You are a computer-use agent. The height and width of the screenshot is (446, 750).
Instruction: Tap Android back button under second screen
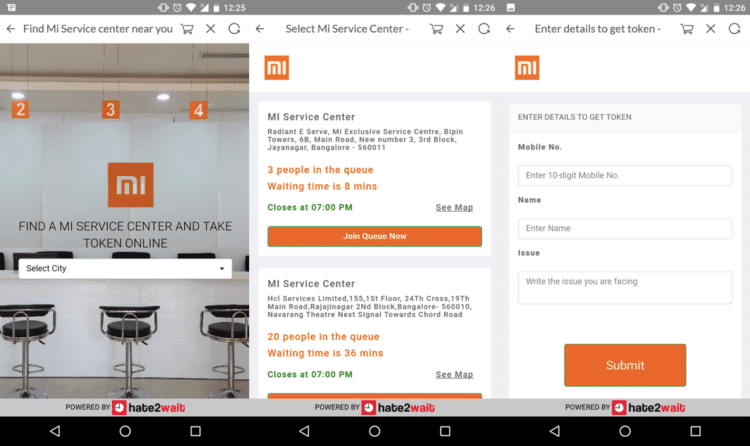pos(304,431)
